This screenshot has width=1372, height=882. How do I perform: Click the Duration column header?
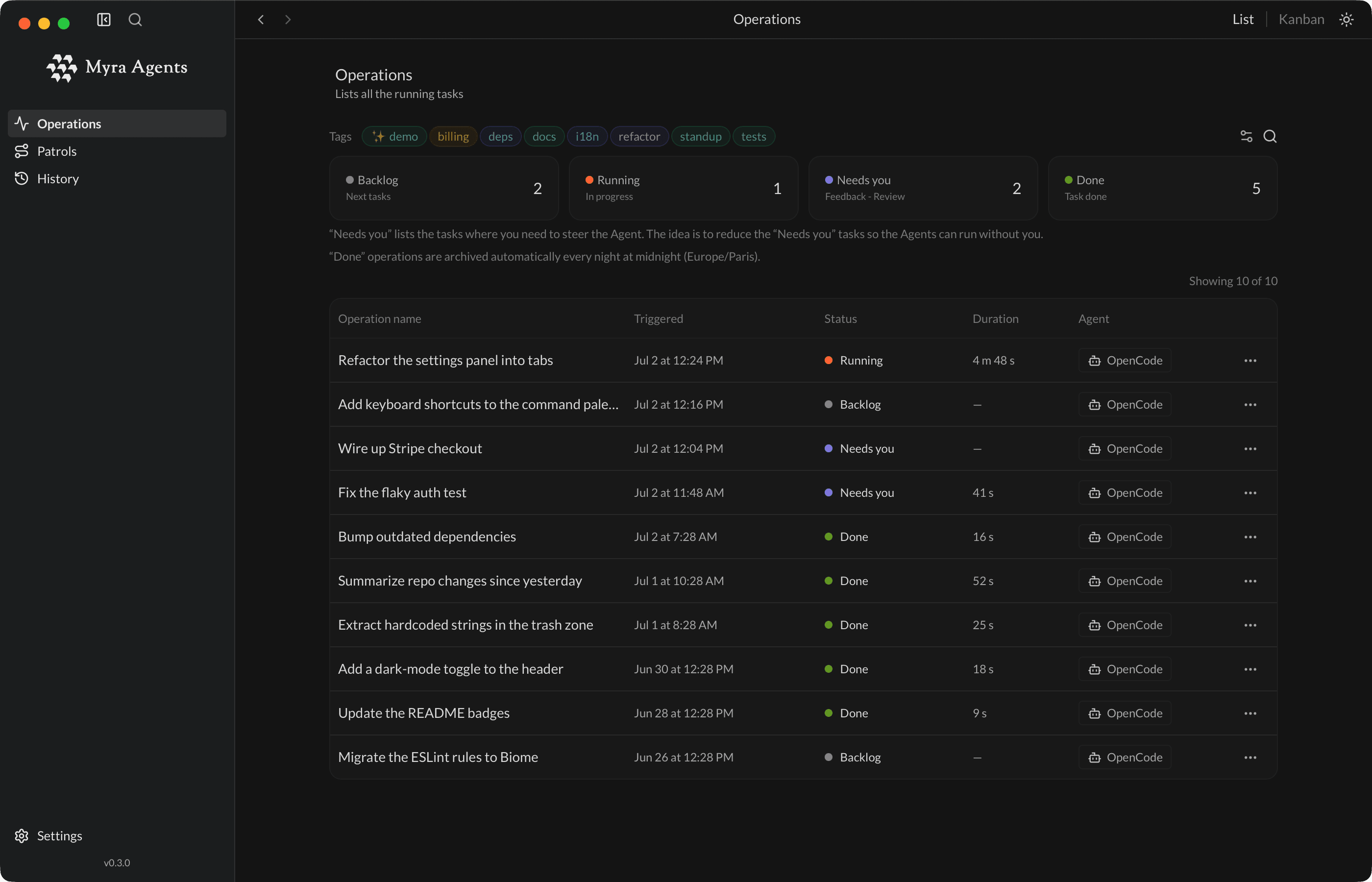coord(995,318)
